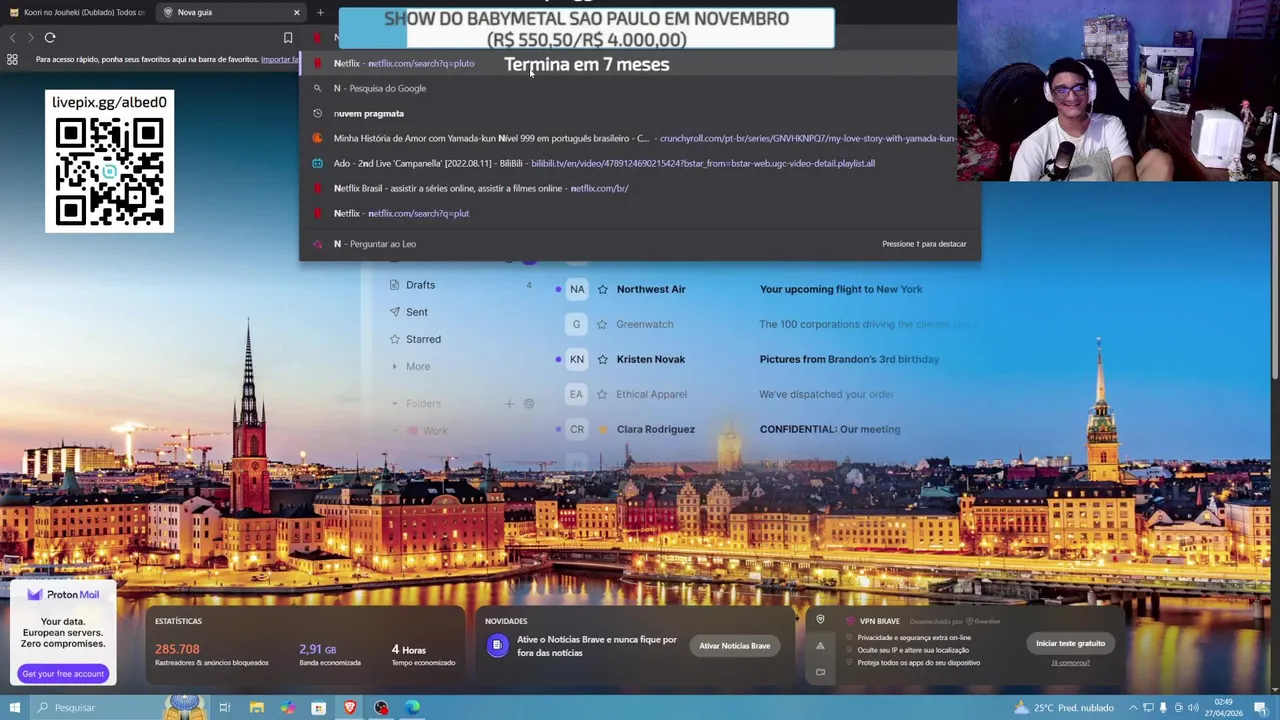Open weather widget 25°C Pred. nublado

(x=1065, y=708)
